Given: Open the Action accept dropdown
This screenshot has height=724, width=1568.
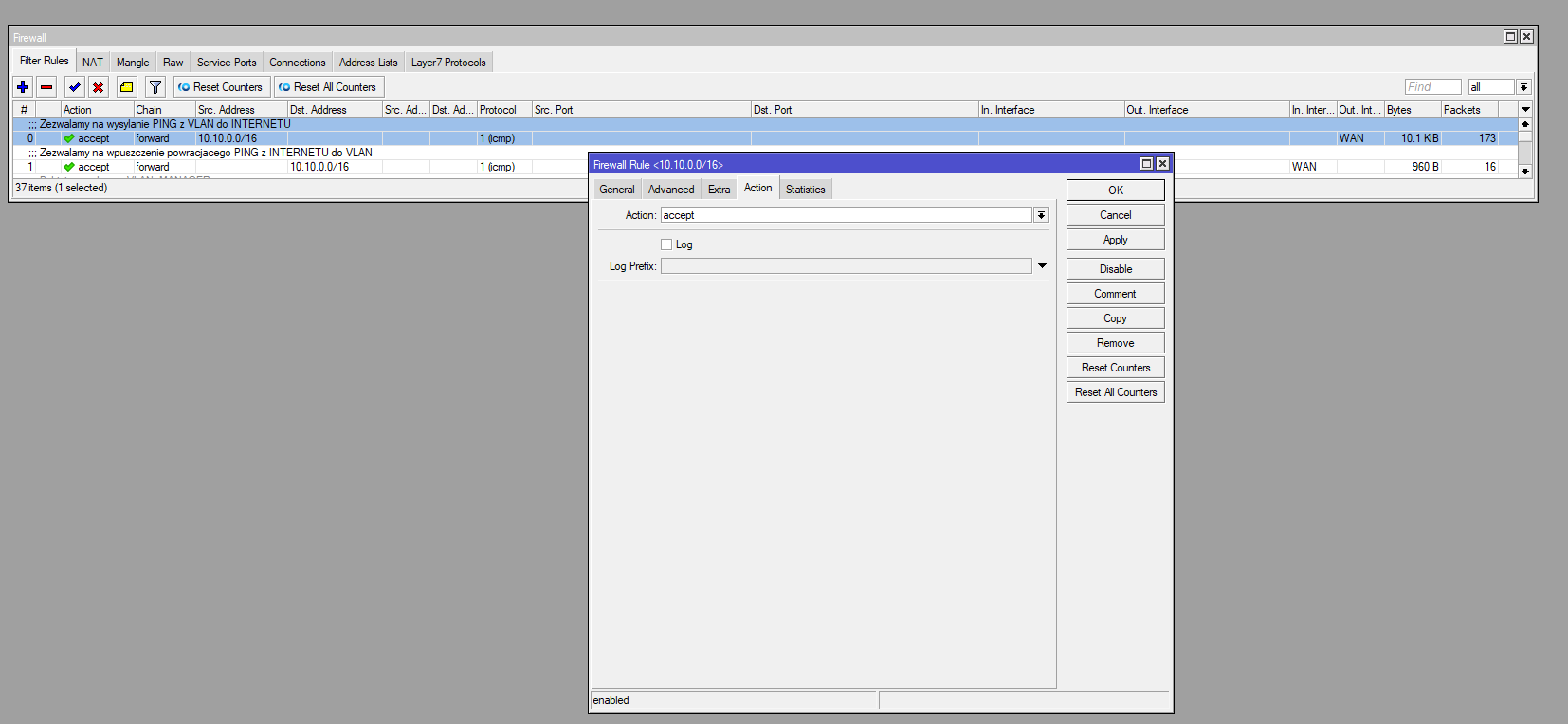Looking at the screenshot, I should click(1041, 215).
